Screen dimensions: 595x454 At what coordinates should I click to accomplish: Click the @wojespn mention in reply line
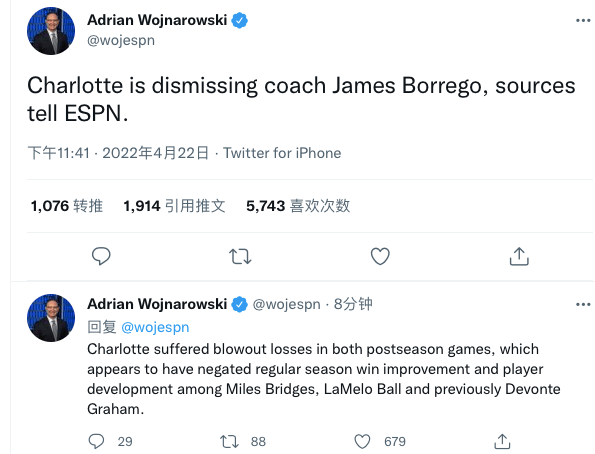(155, 327)
